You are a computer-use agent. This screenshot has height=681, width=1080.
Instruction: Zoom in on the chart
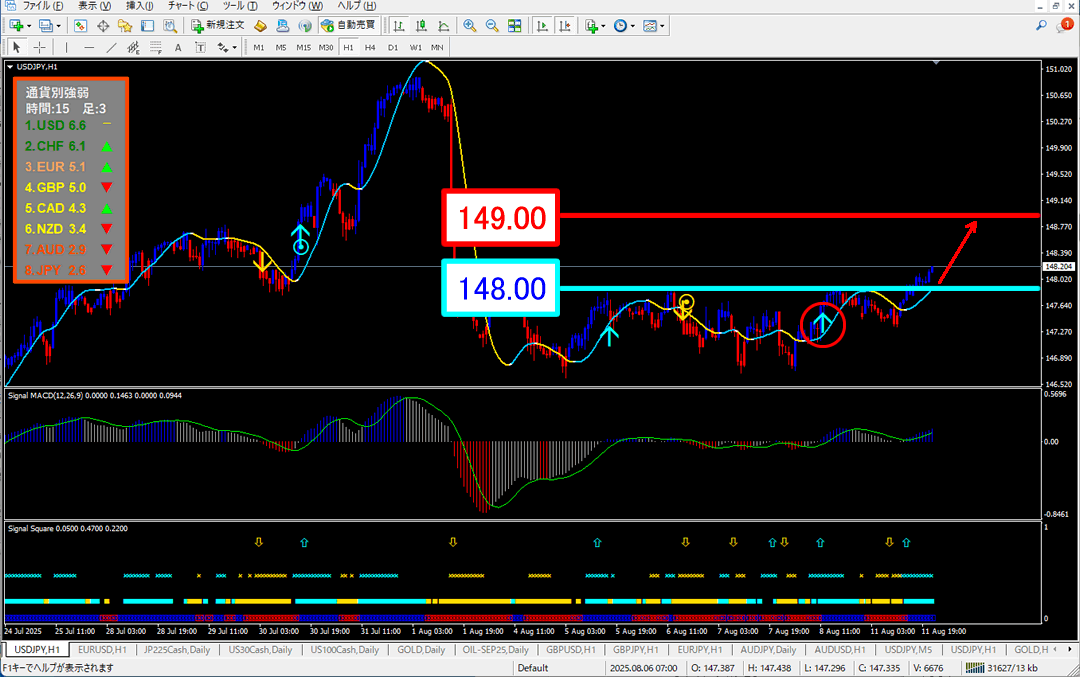point(470,25)
